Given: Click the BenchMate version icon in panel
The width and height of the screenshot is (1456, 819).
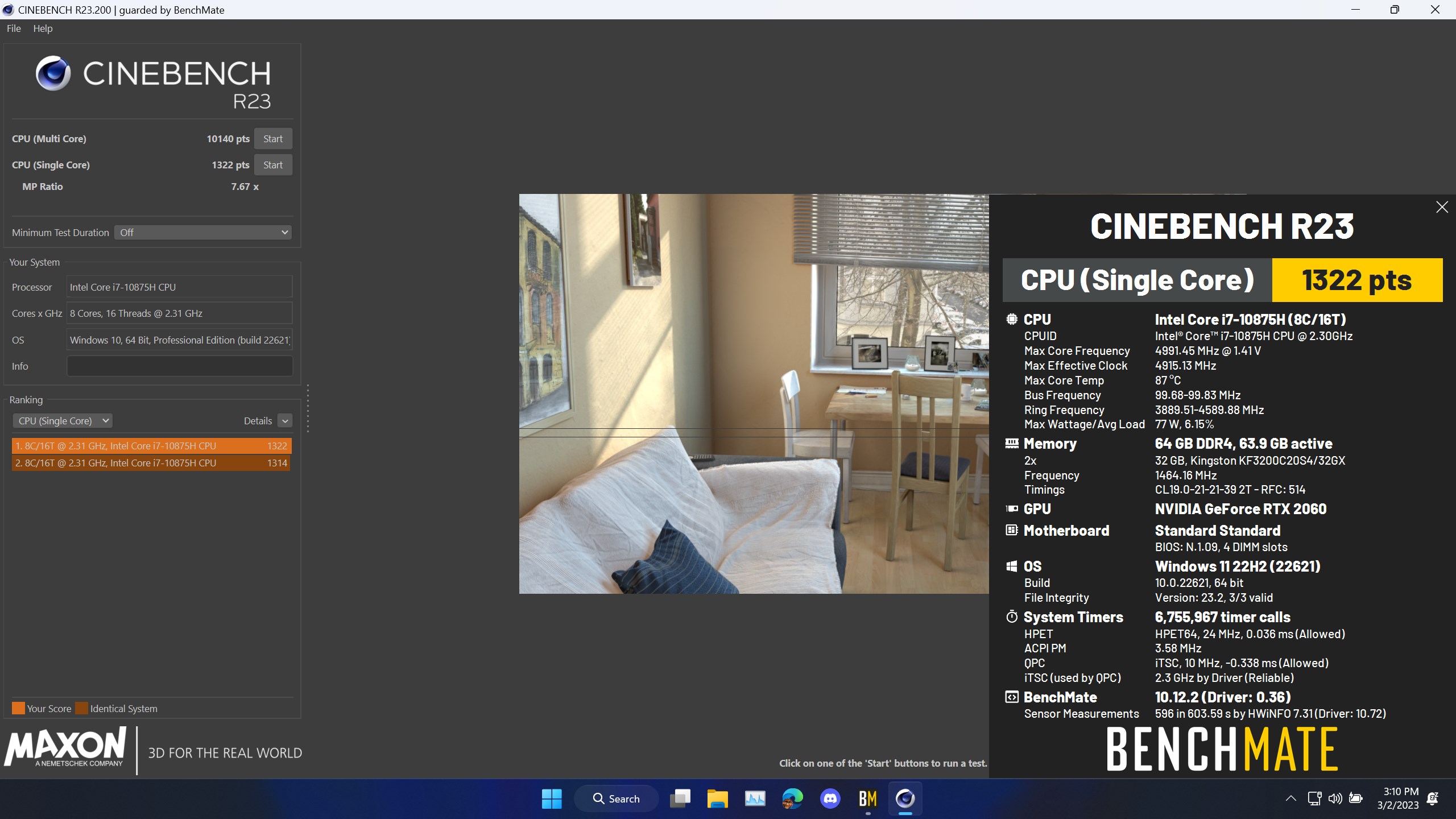Looking at the screenshot, I should (x=1012, y=697).
